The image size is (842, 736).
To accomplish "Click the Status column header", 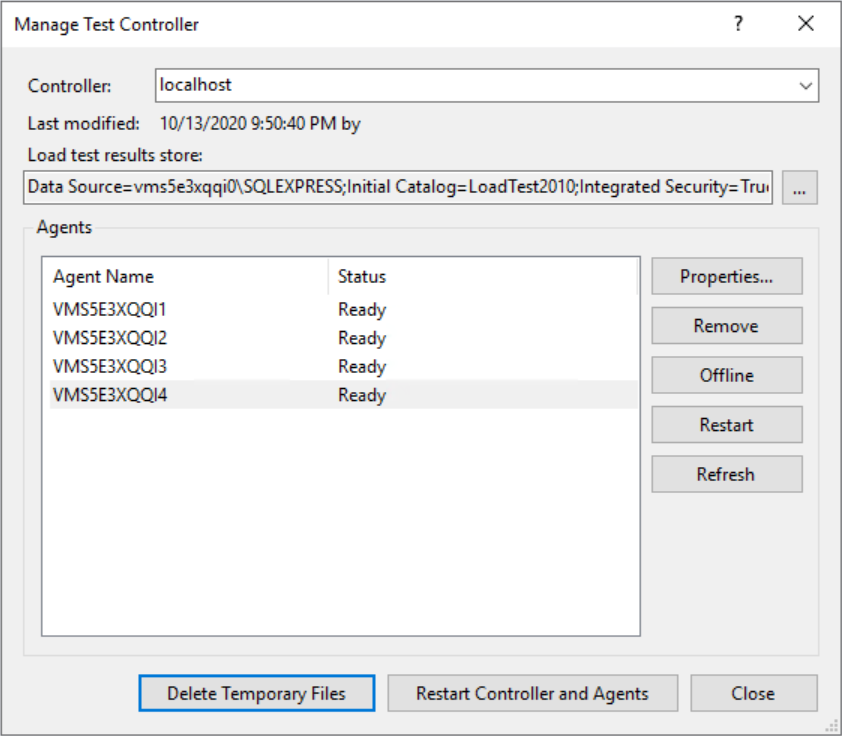I will (x=483, y=276).
